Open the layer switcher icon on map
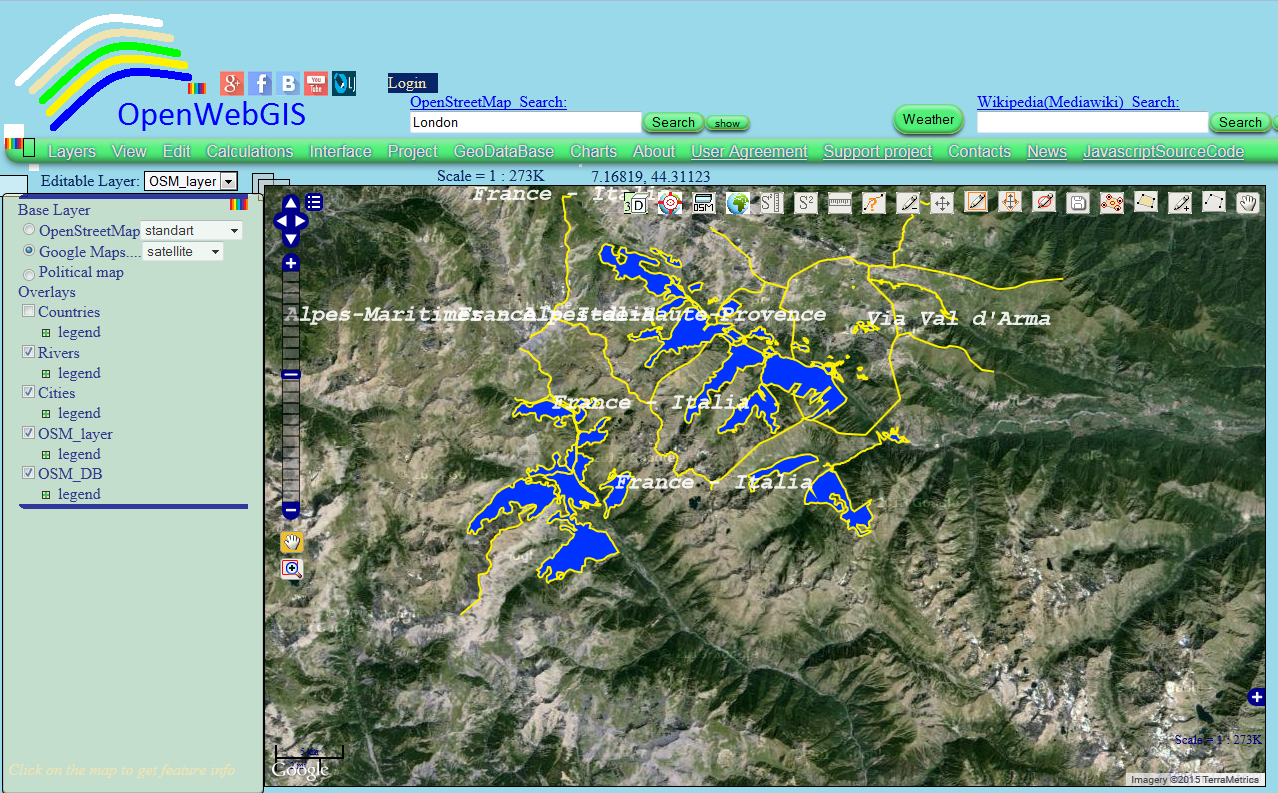 point(314,201)
